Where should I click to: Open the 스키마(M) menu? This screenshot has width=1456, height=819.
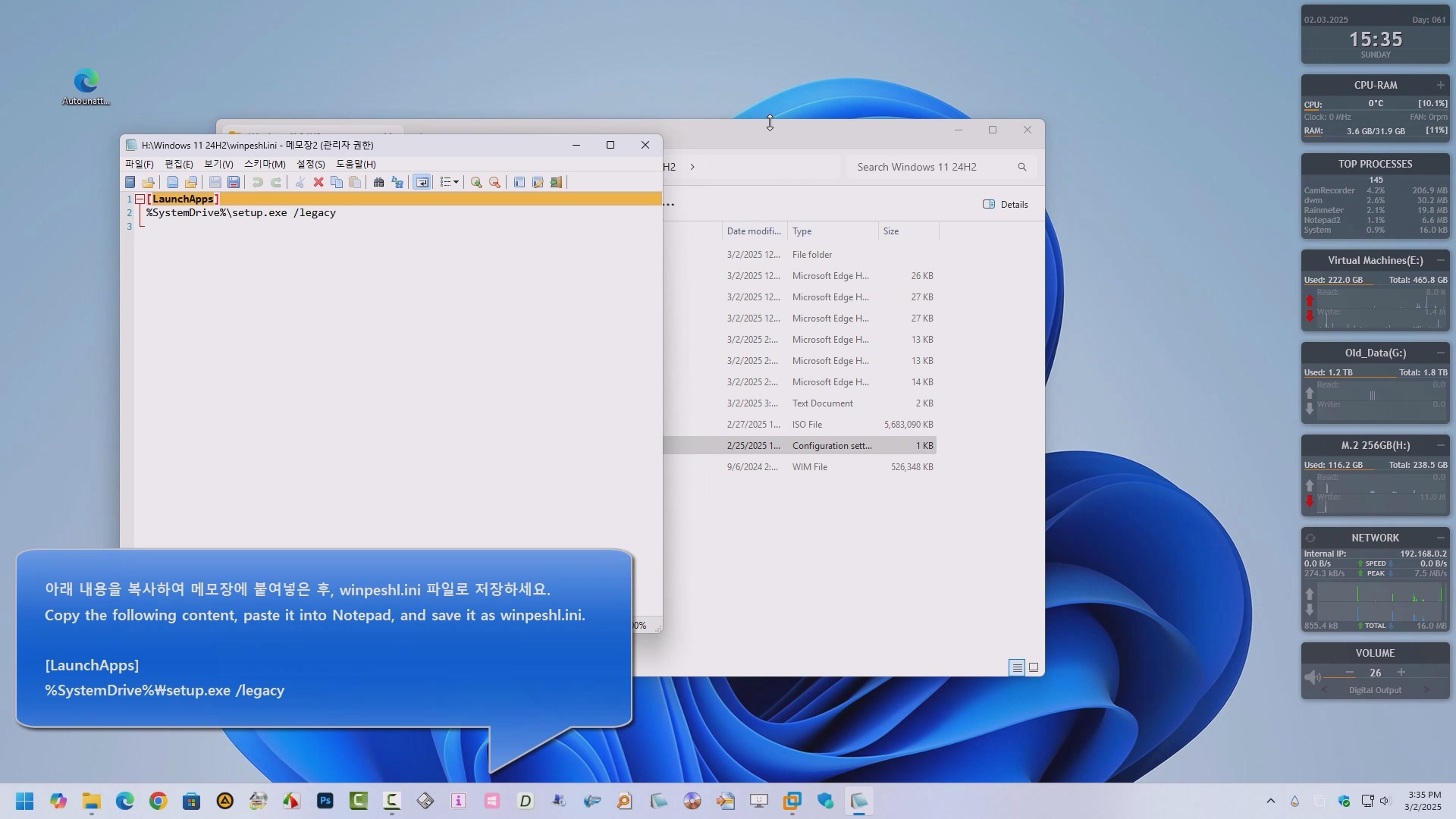[x=265, y=164]
